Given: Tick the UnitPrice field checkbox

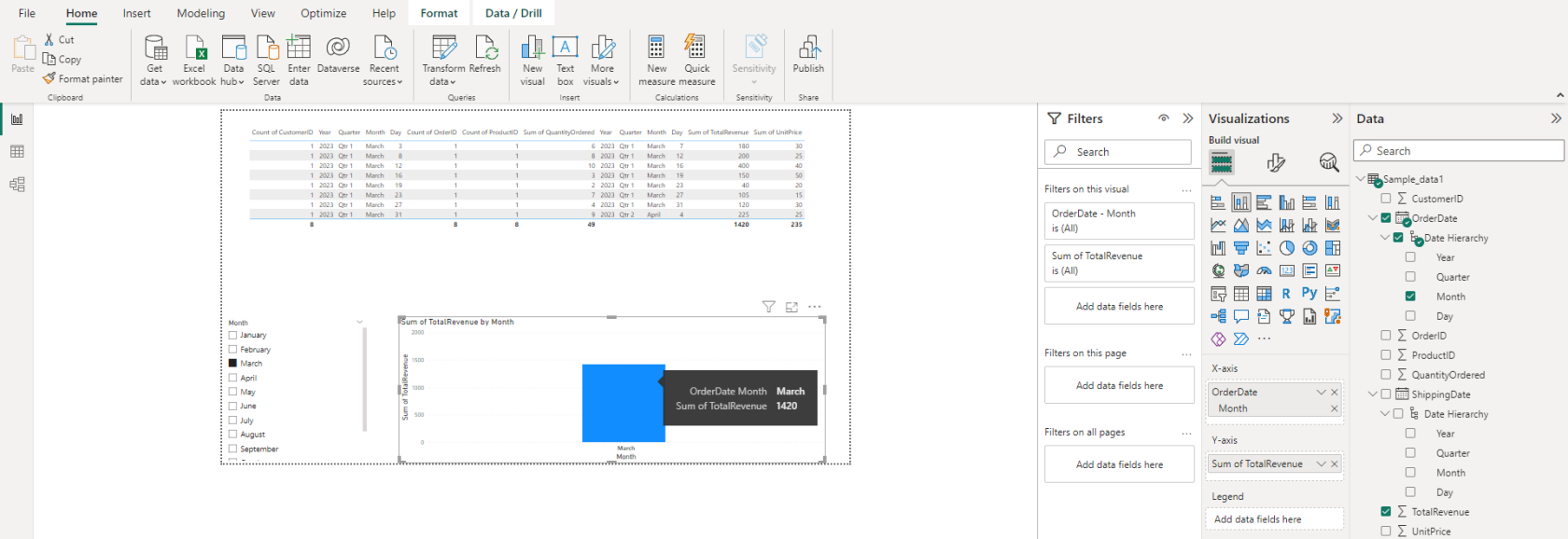Looking at the screenshot, I should coord(1386,532).
